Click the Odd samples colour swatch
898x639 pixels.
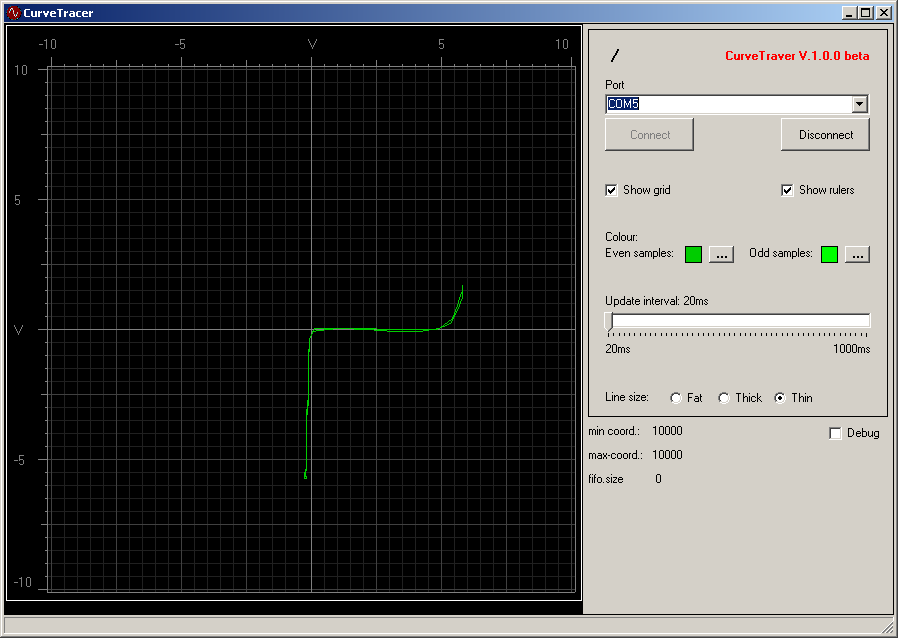pyautogui.click(x=829, y=254)
